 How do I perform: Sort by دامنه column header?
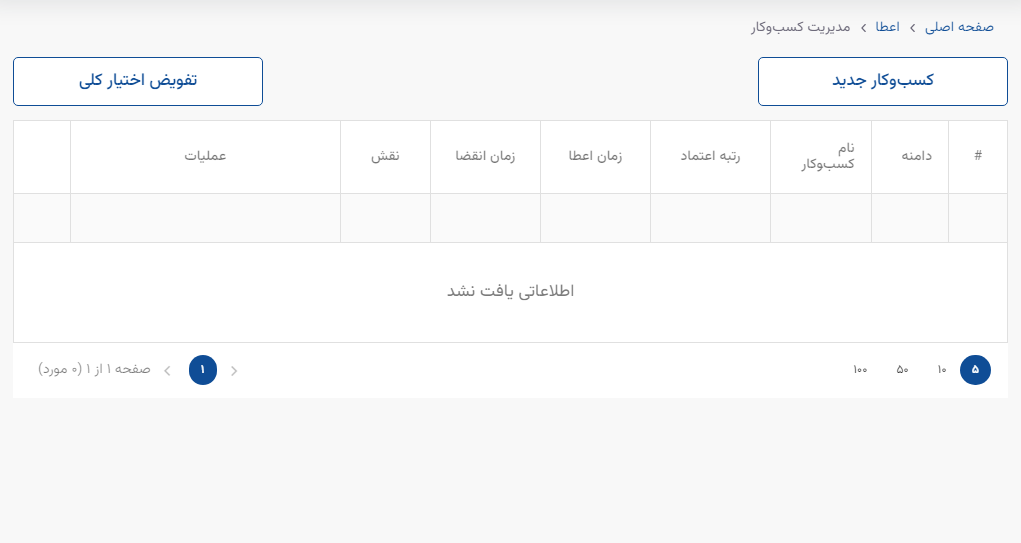click(916, 156)
